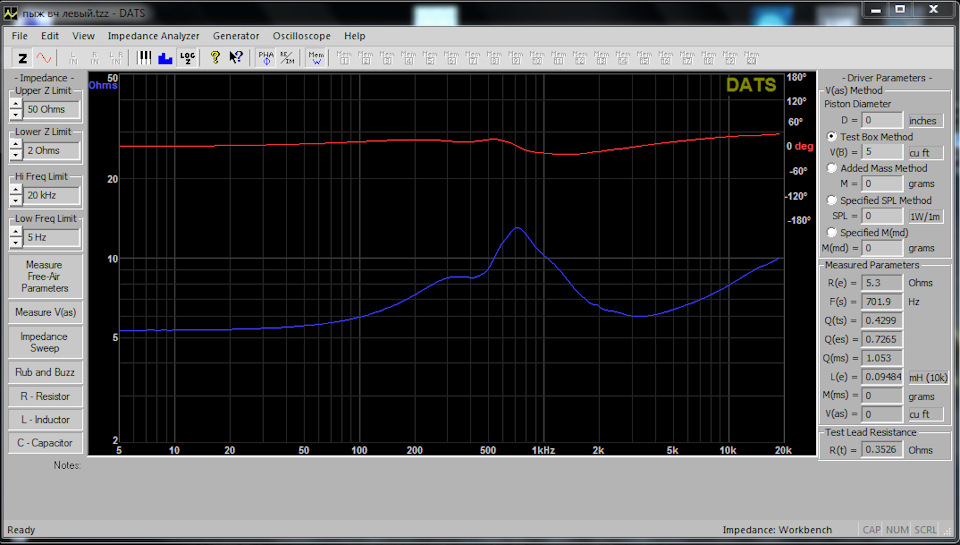
Task: Select the Mem 20 memory slot icon
Action: [x=751, y=58]
